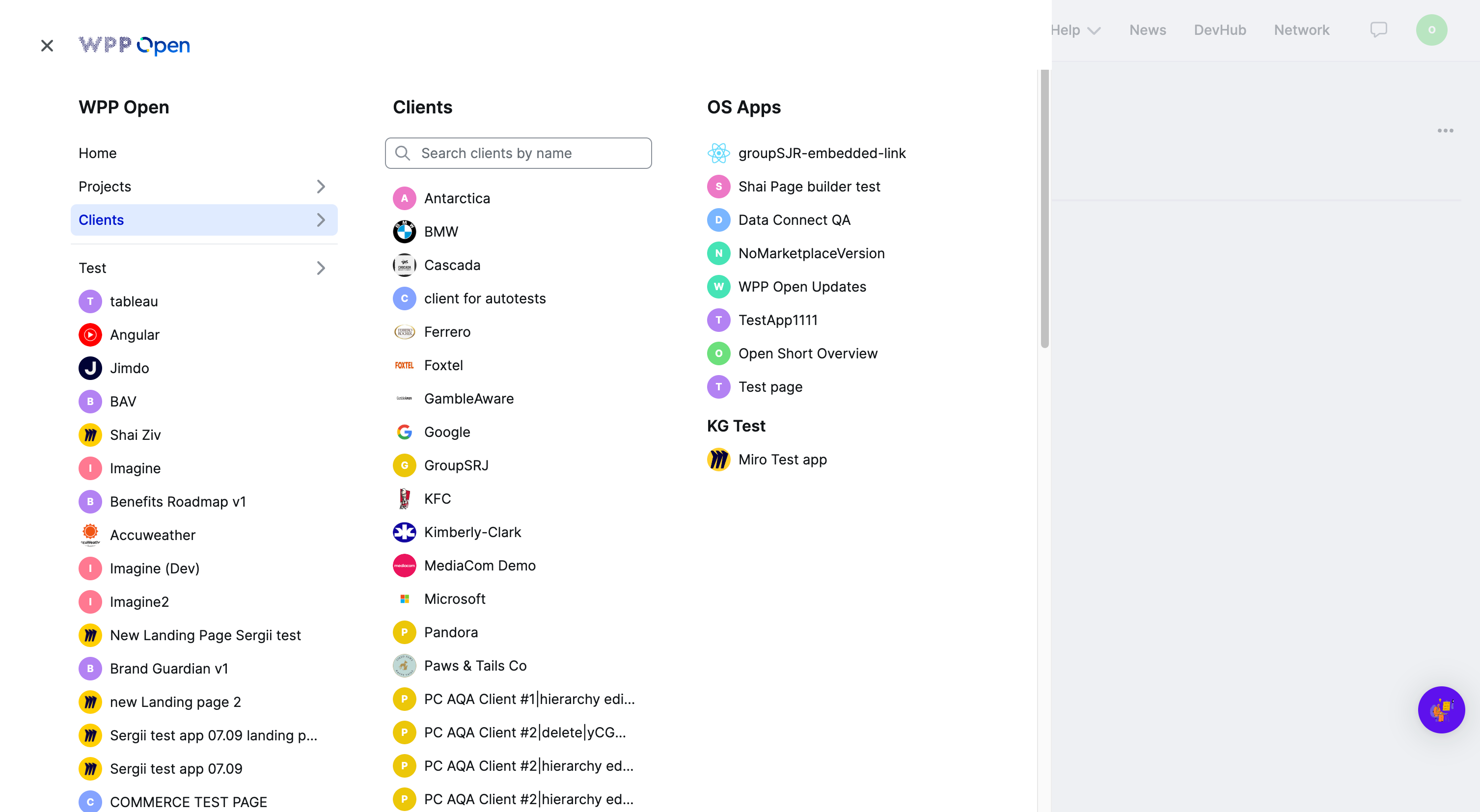Image resolution: width=1480 pixels, height=812 pixels.
Task: Click the Miro Test app icon
Action: point(718,460)
